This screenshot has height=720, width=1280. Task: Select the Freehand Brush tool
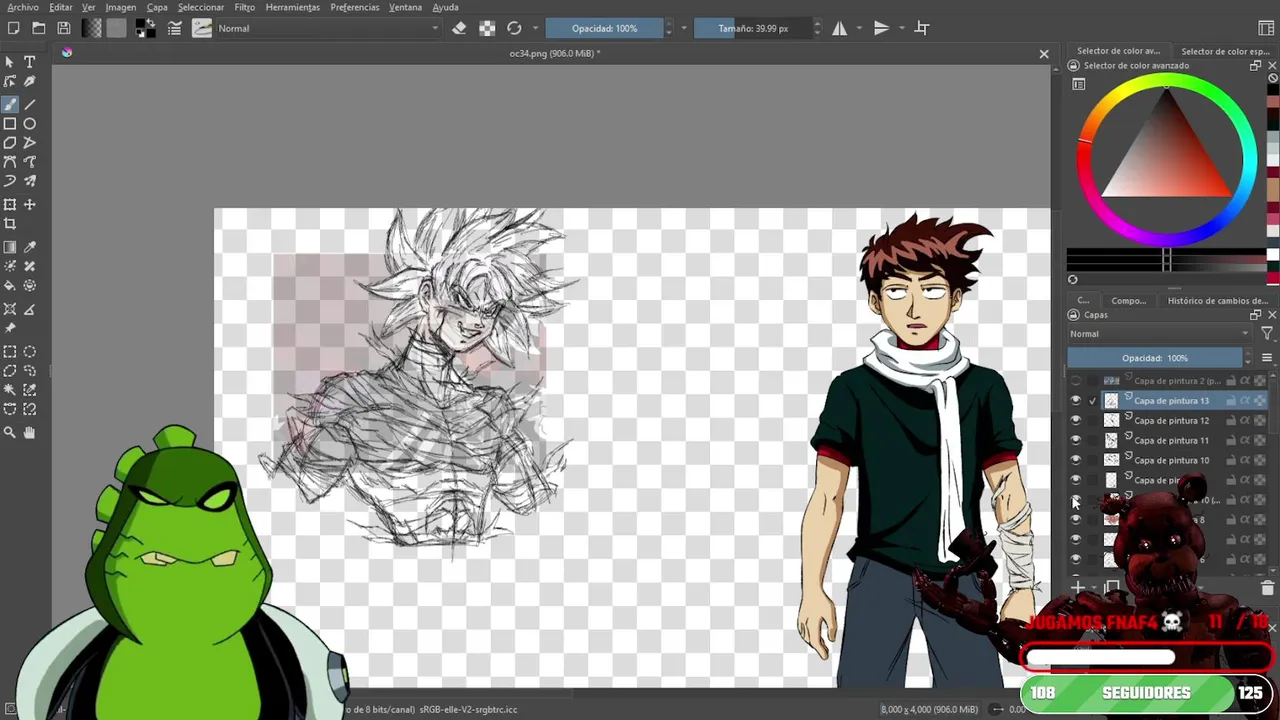pyautogui.click(x=10, y=104)
